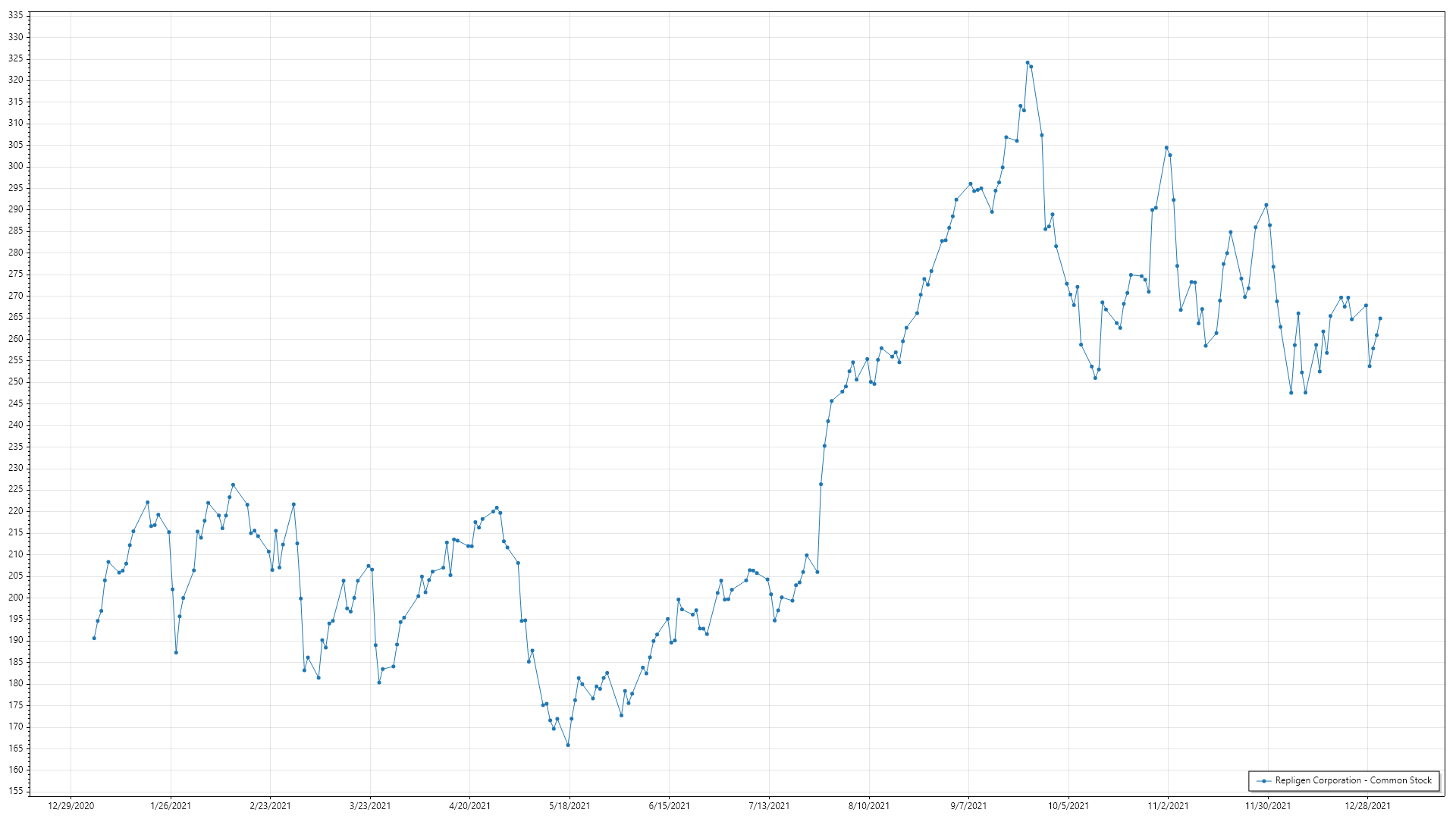This screenshot has height=819, width=1456.
Task: Select the 11/2/2021 x-axis date label
Action: 1168,806
